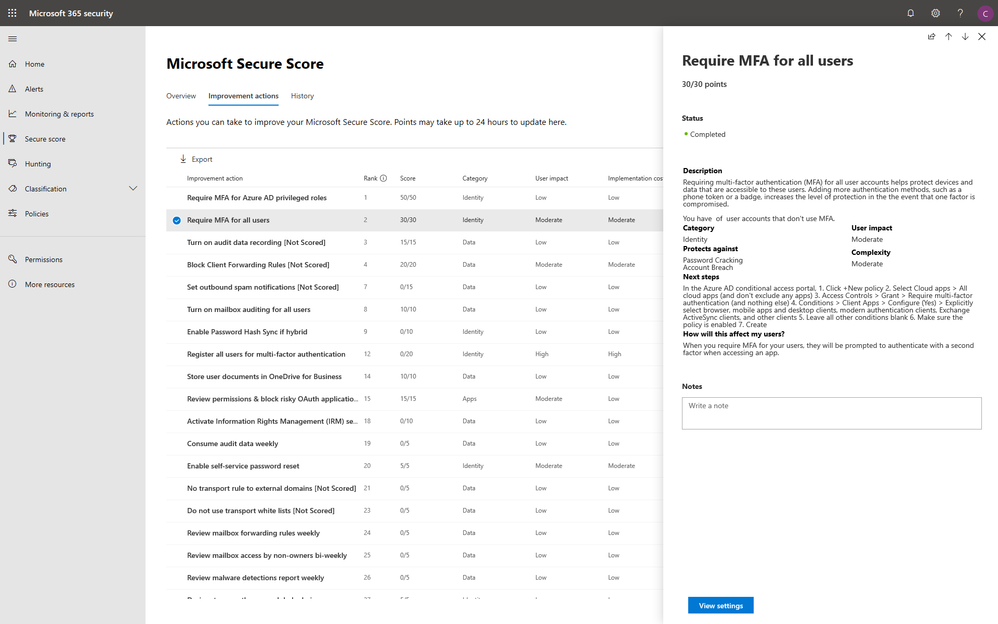Viewport: 998px width, 624px height.
Task: Open the help question mark icon
Action: (x=960, y=13)
